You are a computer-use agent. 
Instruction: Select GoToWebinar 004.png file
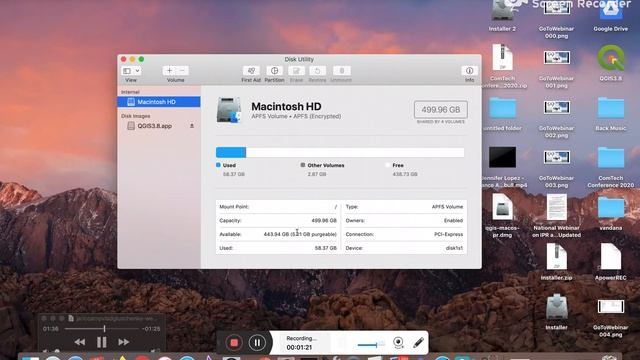coord(611,318)
